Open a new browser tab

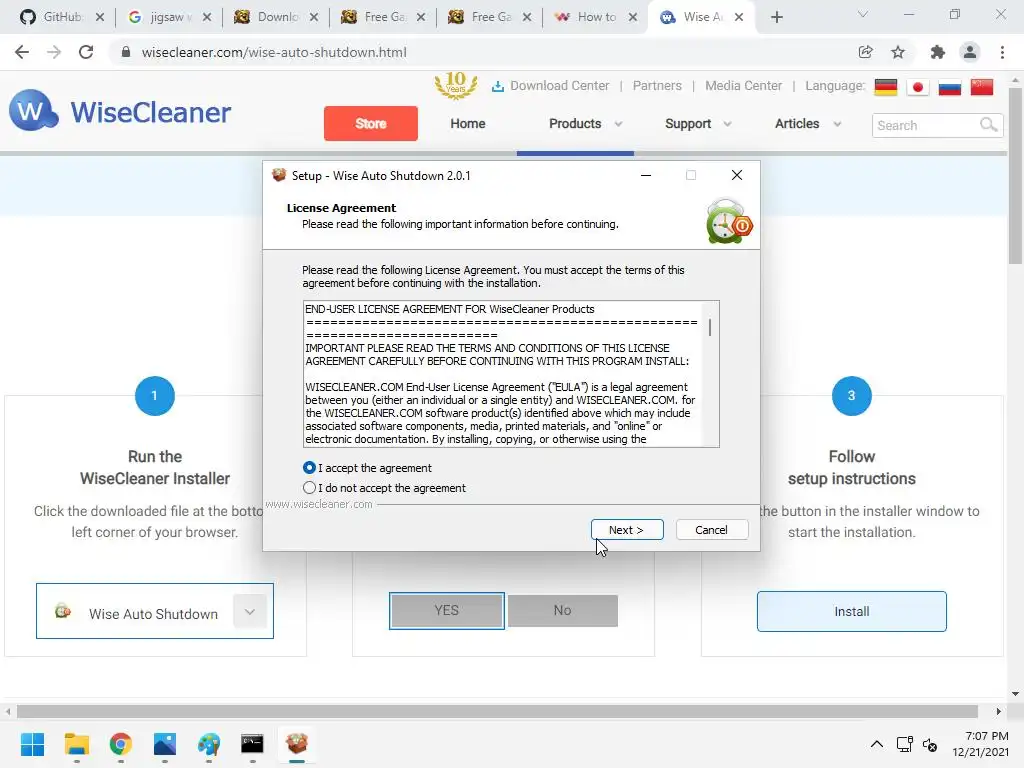coord(776,17)
